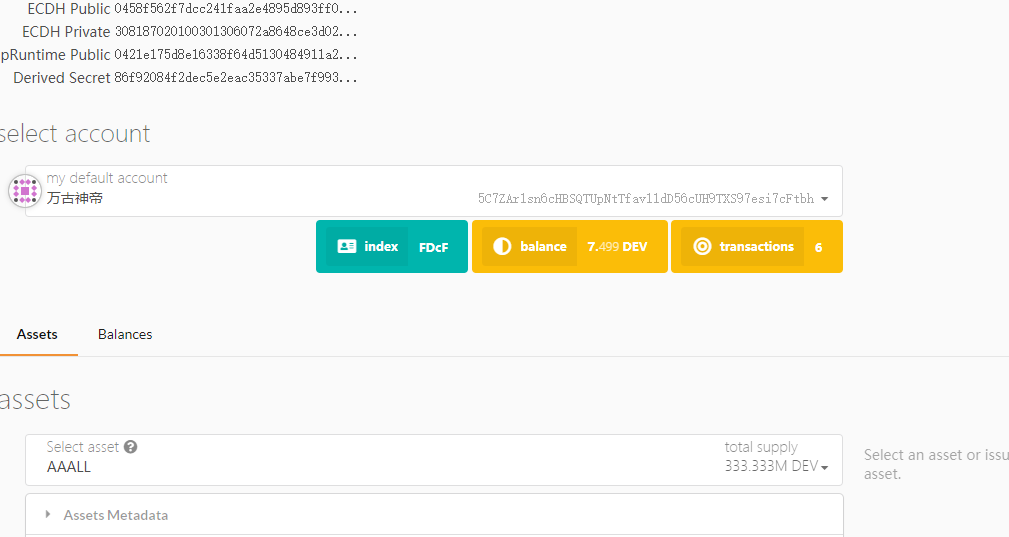Image resolution: width=1009 pixels, height=537 pixels.
Task: Open the default account dropdown arrow
Action: 824,199
